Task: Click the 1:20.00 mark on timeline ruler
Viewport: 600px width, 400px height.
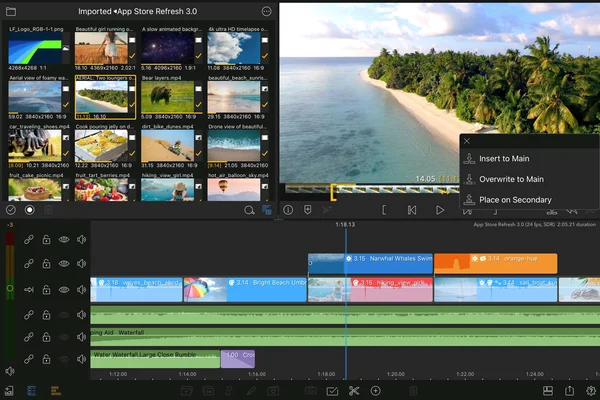Action: (396, 374)
